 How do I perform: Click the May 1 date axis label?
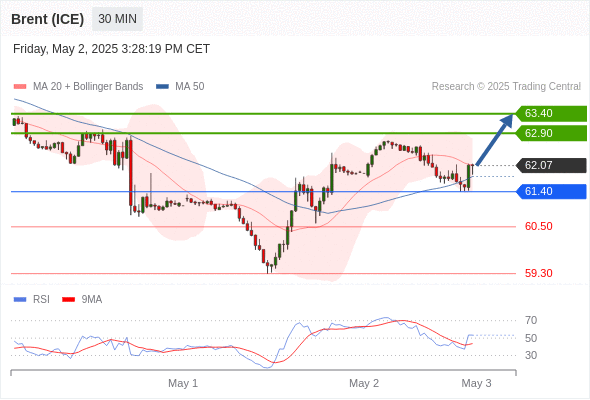coord(183,383)
